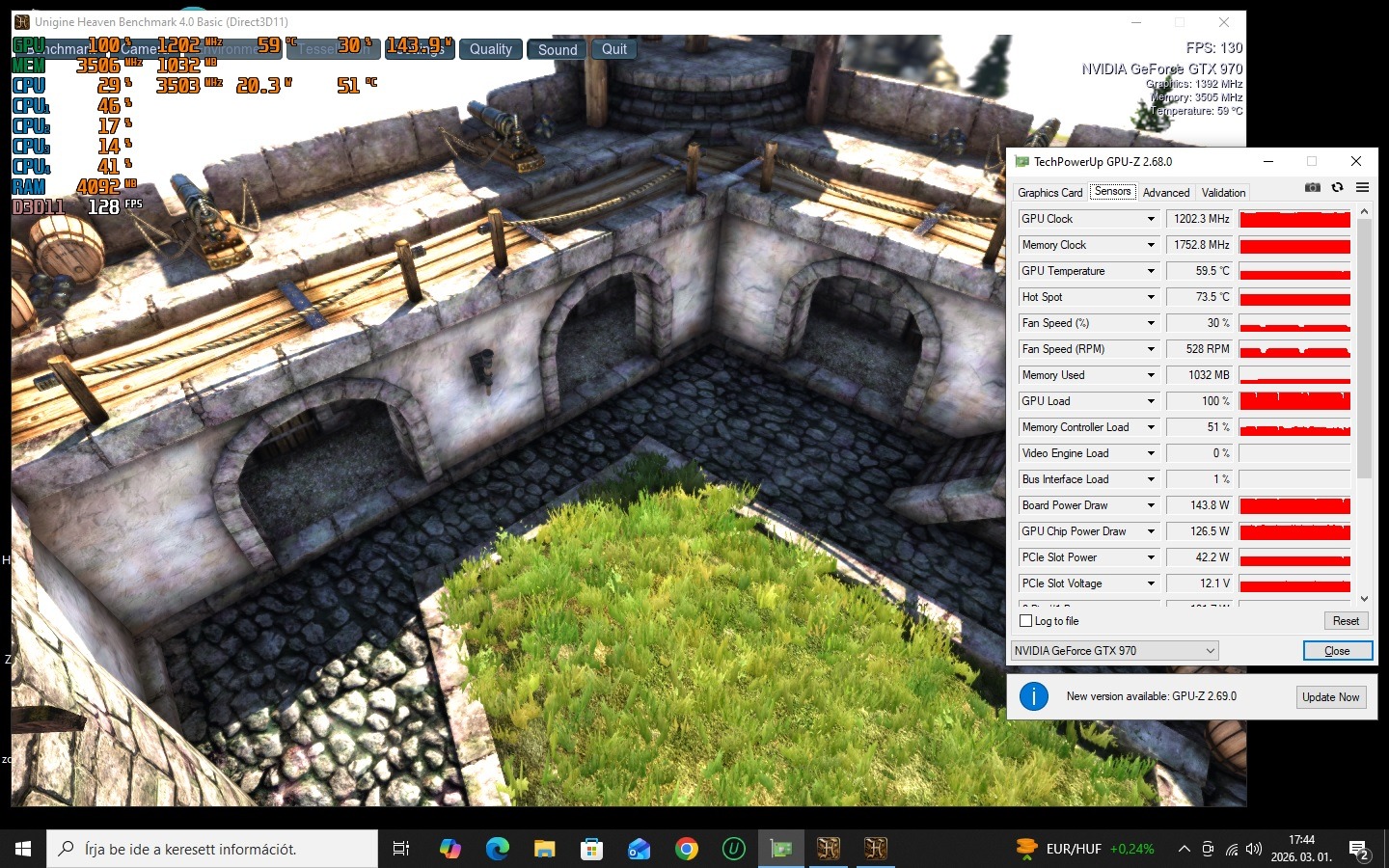This screenshot has width=1389, height=868.
Task: Open the GPU Load sensor dropdown
Action: (x=1151, y=401)
